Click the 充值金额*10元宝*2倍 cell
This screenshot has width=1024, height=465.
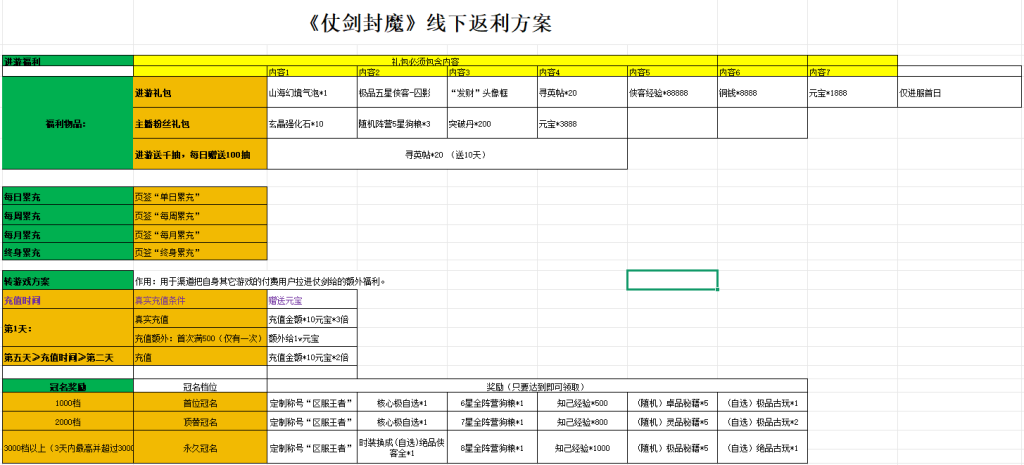click(x=312, y=357)
